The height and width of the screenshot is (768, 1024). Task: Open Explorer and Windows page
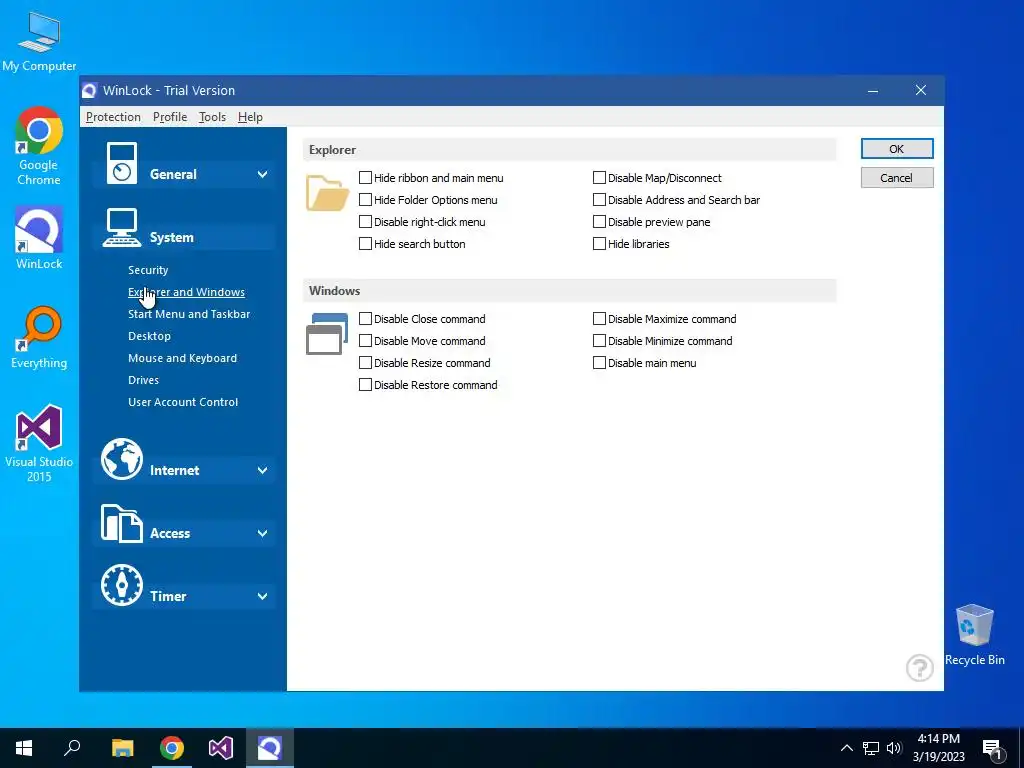coord(186,293)
